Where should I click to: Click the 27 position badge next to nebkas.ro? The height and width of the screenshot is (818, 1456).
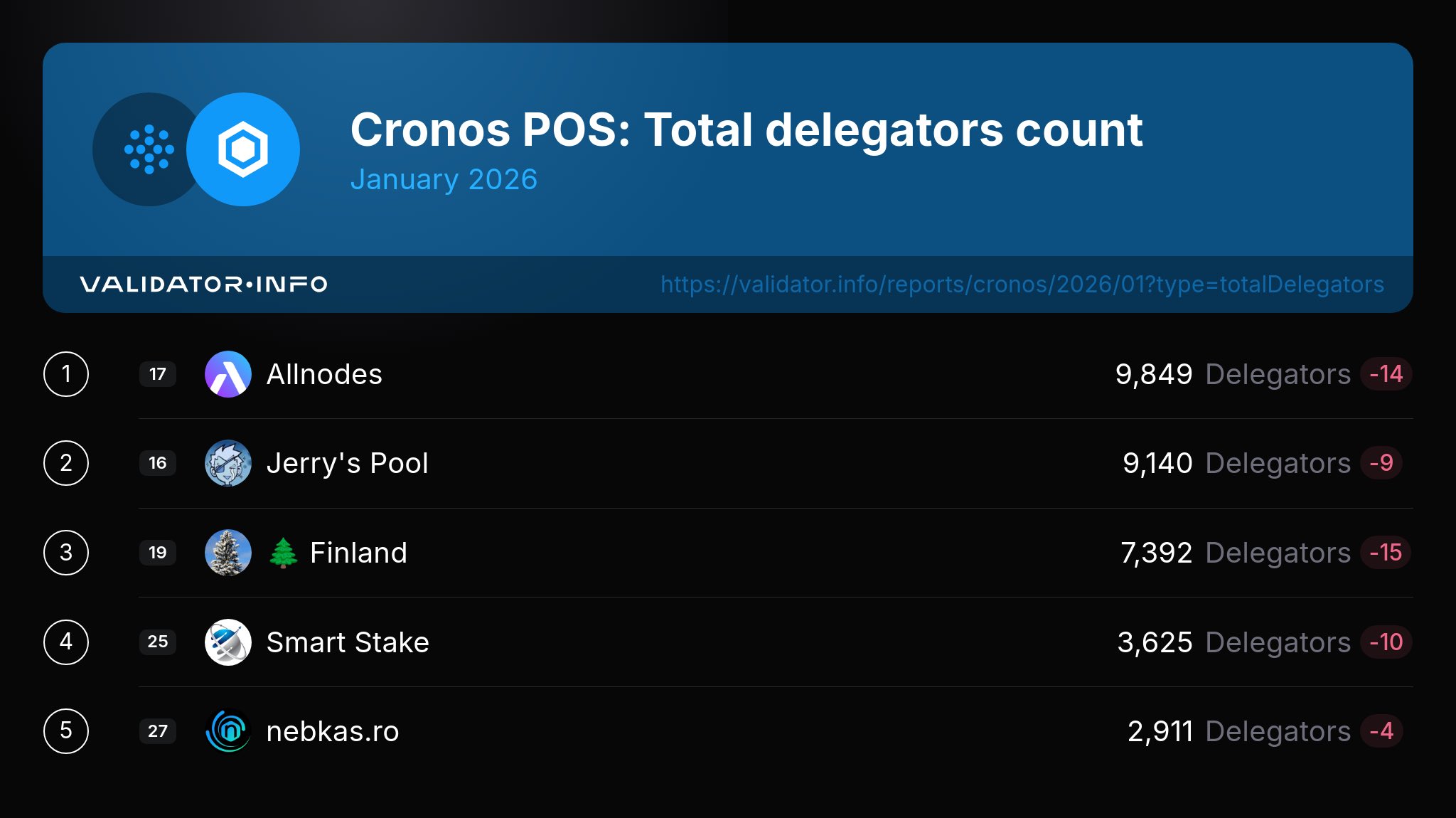(x=158, y=731)
